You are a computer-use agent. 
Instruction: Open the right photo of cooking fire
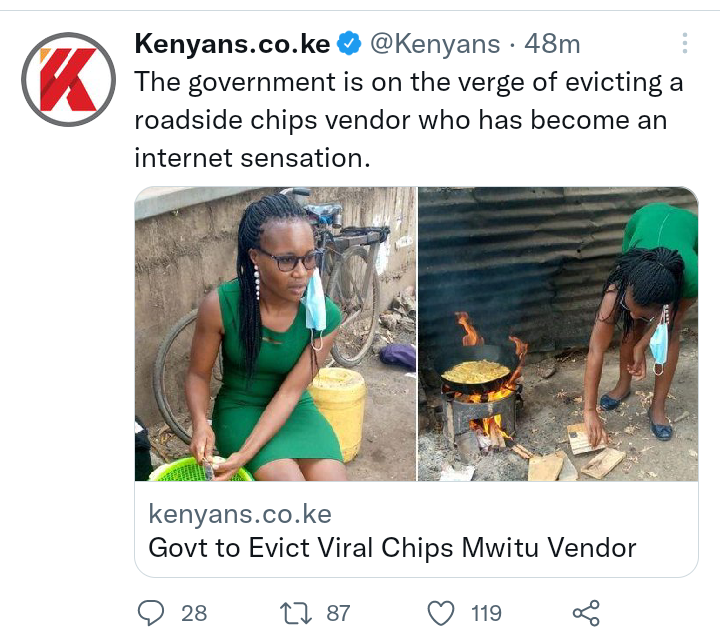coord(558,334)
